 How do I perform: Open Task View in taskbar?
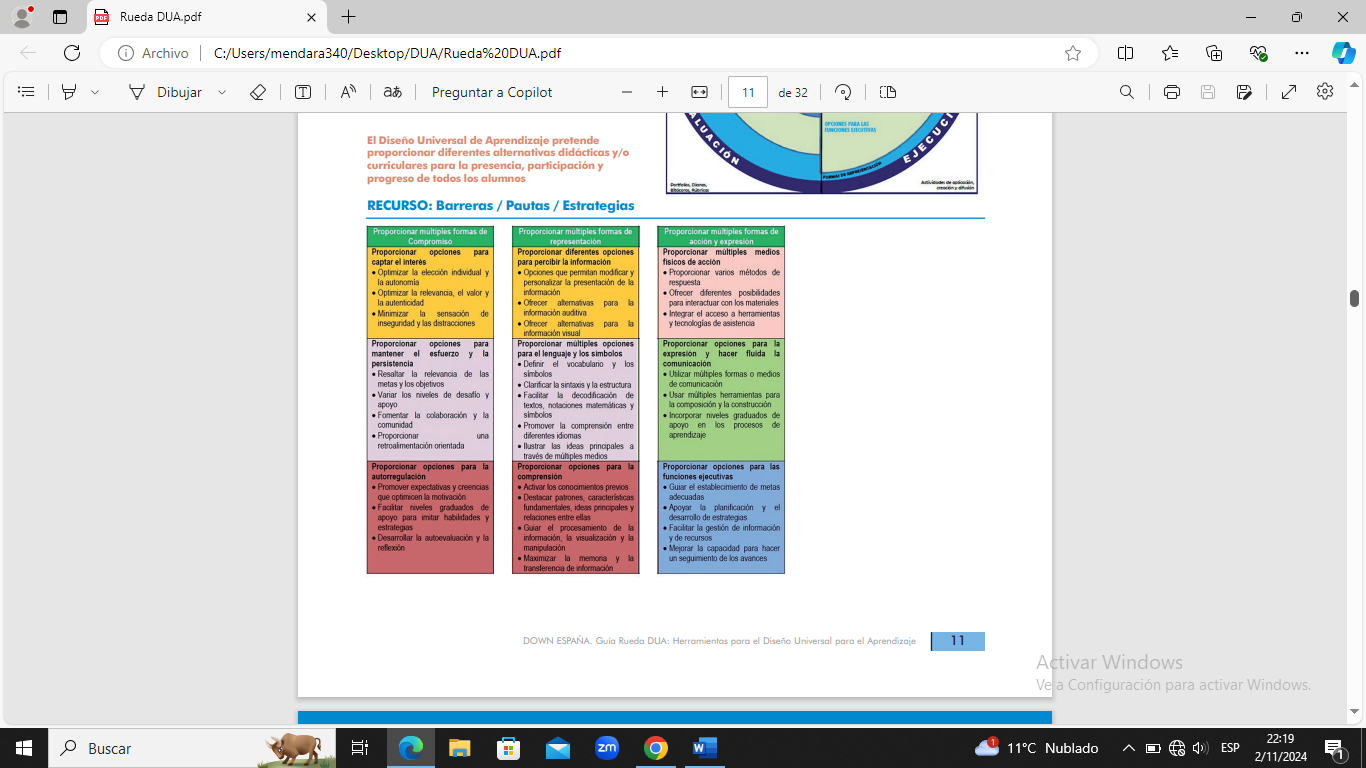point(360,748)
